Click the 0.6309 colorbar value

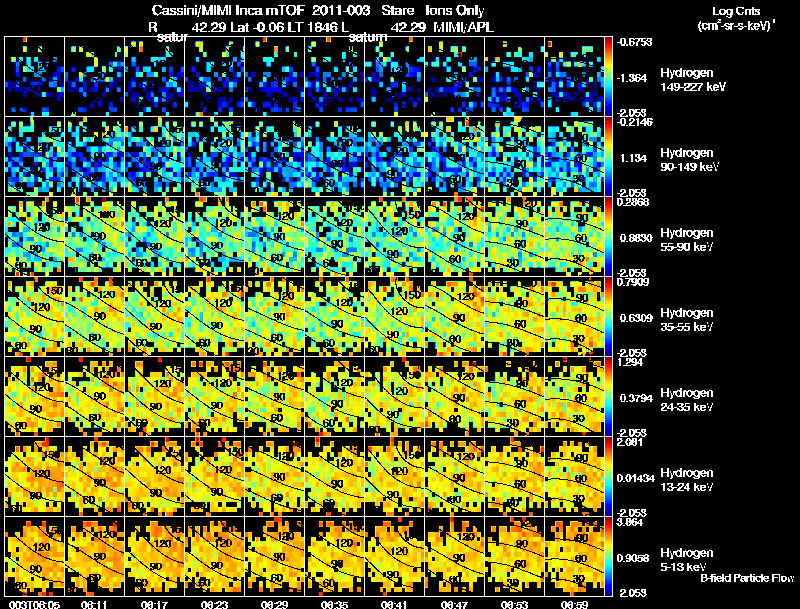coord(635,318)
